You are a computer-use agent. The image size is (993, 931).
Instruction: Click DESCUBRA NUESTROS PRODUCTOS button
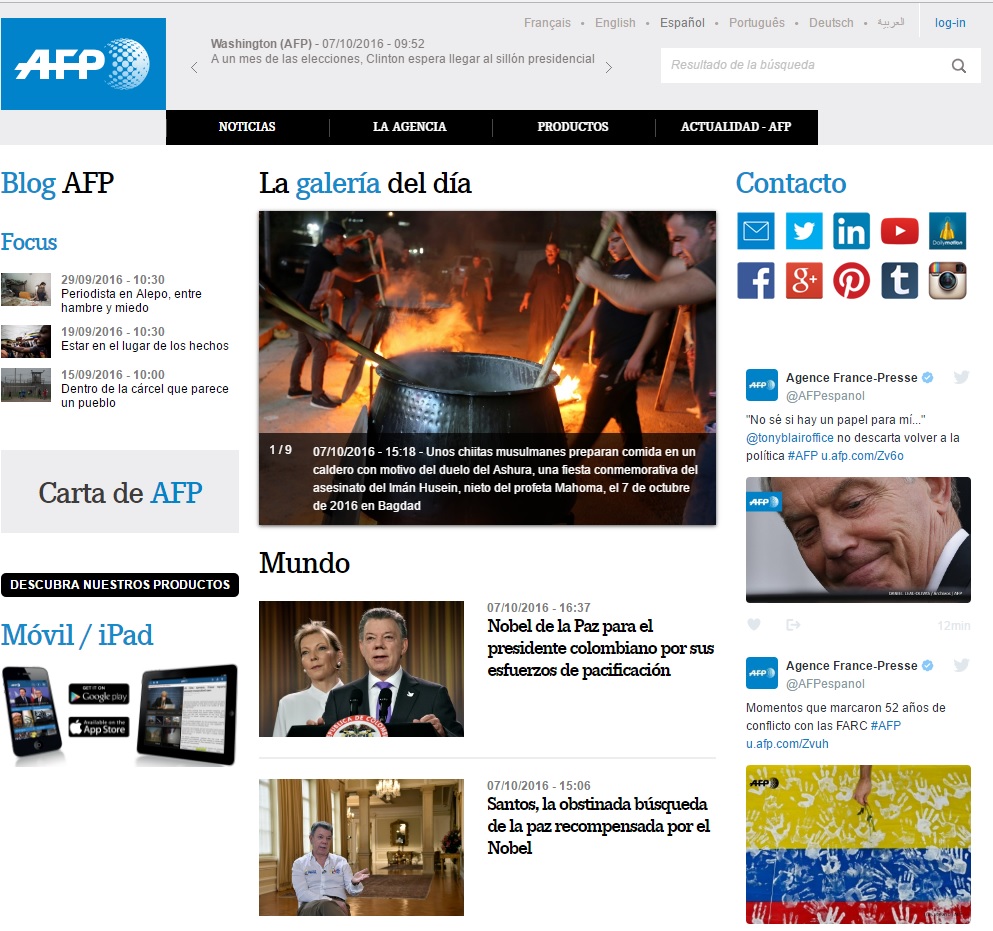(x=120, y=585)
